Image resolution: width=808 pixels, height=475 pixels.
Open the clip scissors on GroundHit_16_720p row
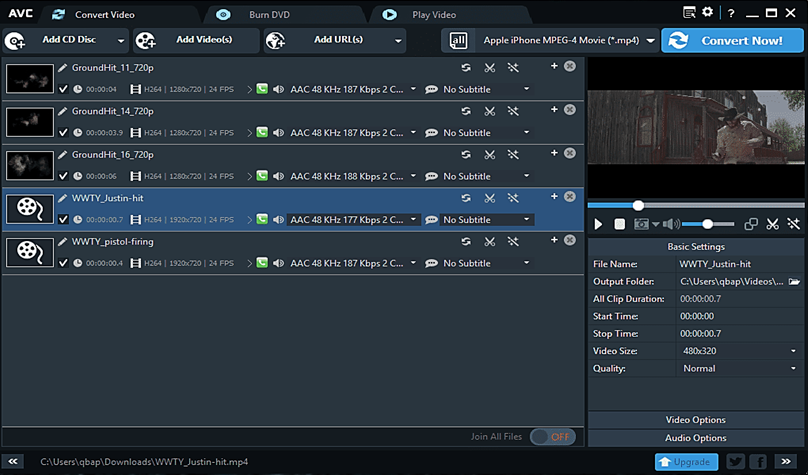(490, 155)
